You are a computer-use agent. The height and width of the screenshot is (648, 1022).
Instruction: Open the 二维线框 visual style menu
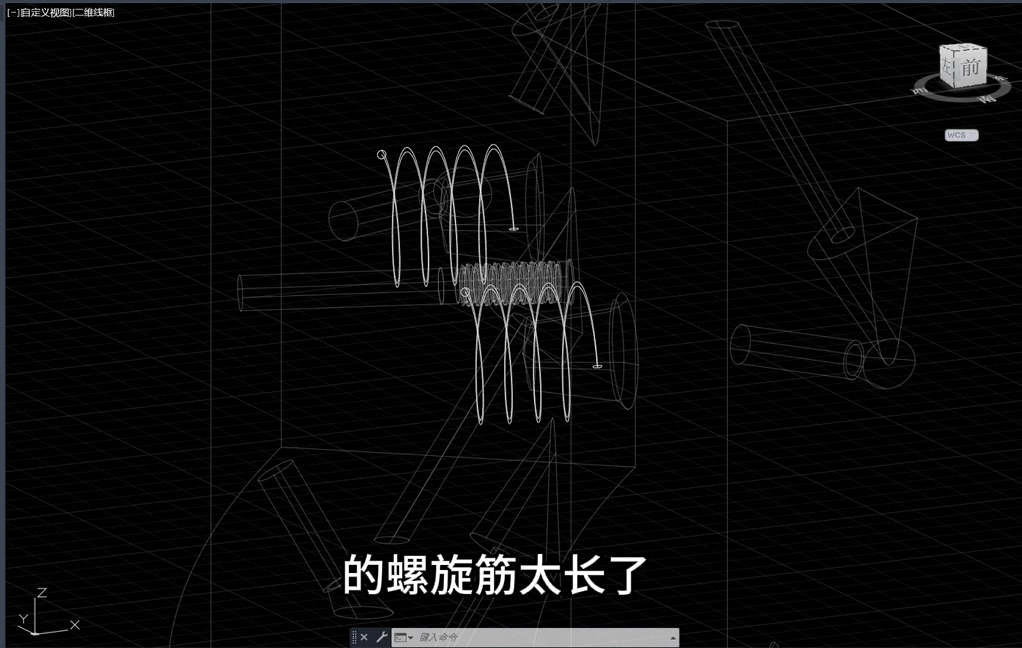tap(94, 12)
